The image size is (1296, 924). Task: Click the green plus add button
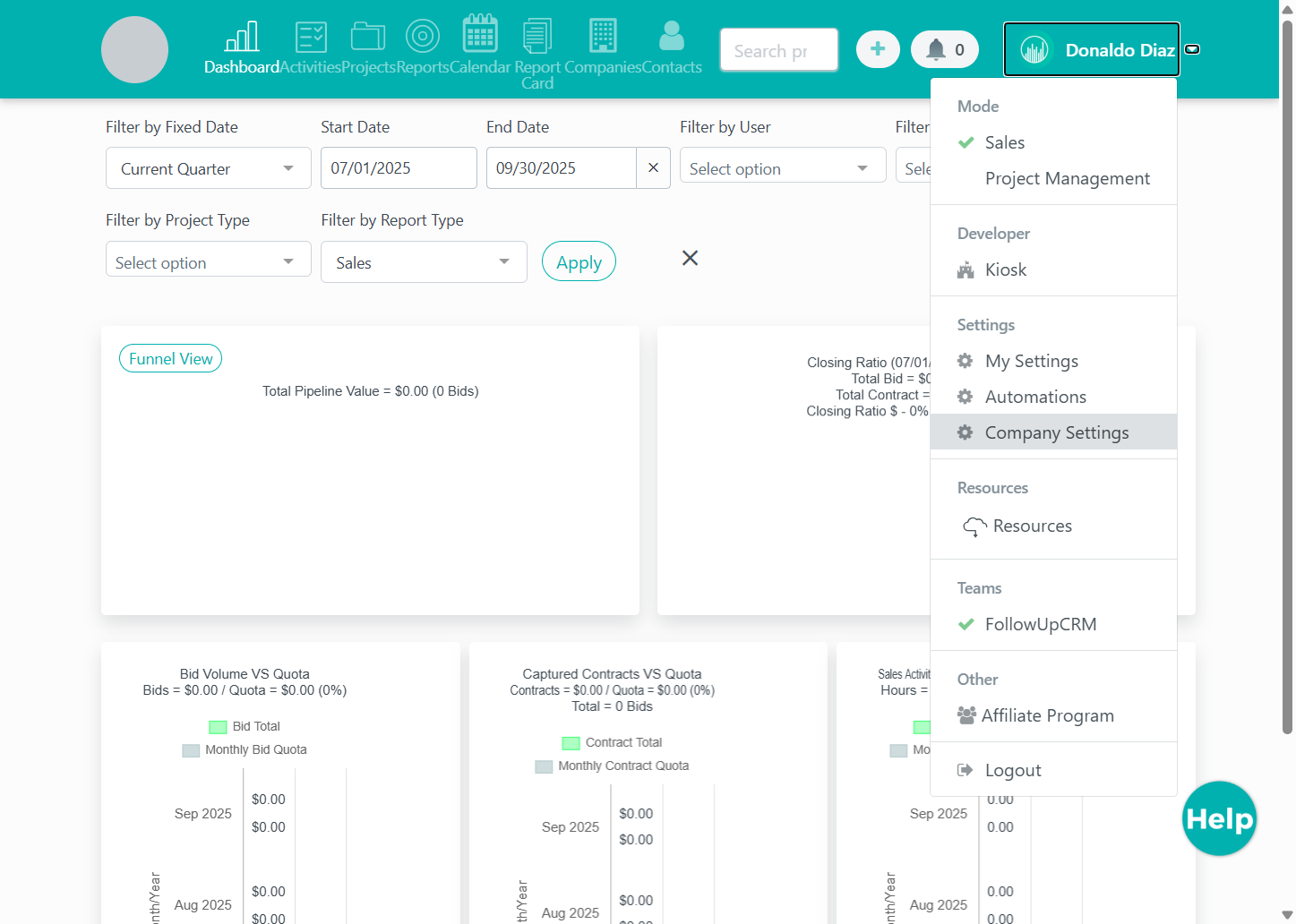(x=878, y=49)
